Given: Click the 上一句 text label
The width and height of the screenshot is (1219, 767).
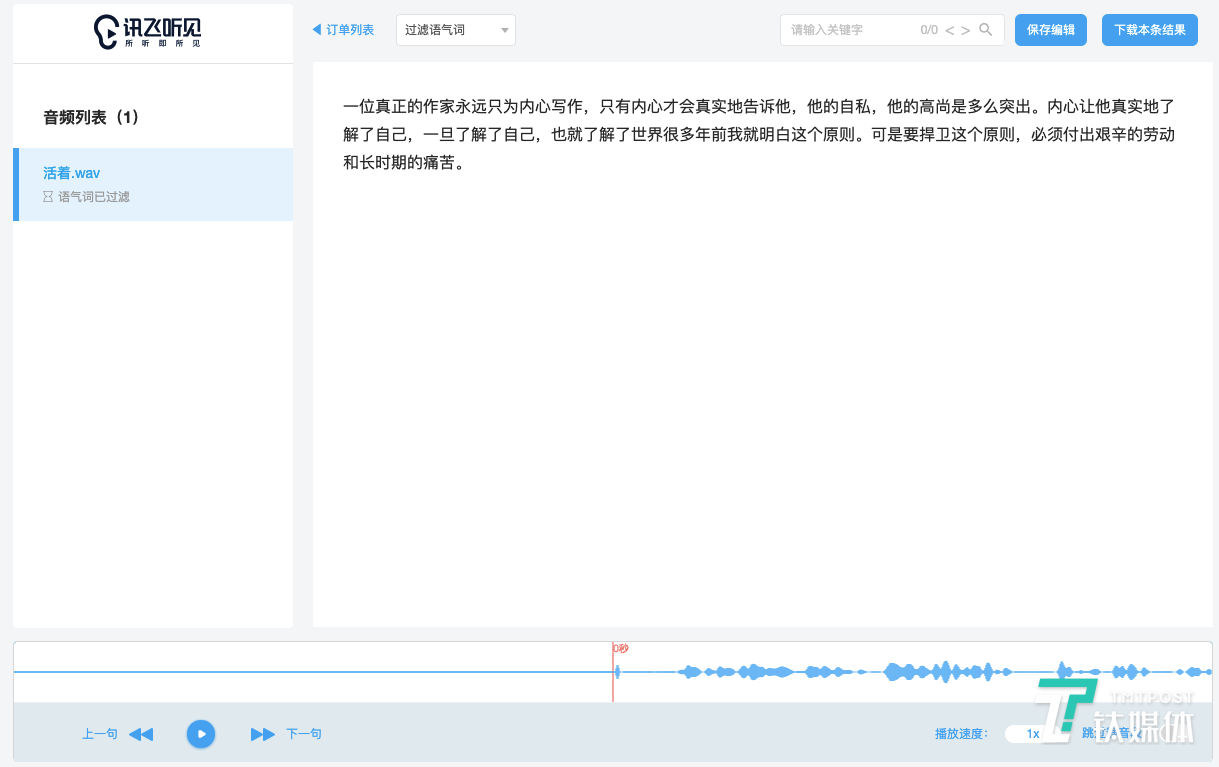Looking at the screenshot, I should coord(99,734).
